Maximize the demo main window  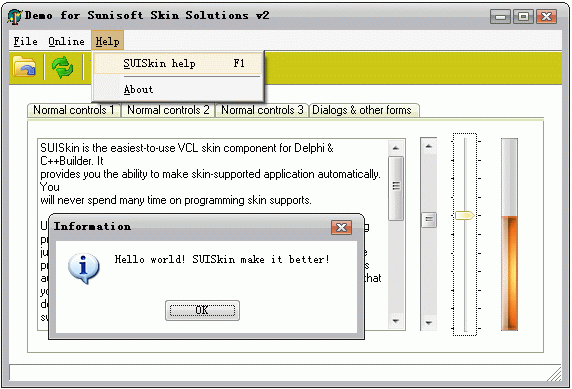pos(523,16)
